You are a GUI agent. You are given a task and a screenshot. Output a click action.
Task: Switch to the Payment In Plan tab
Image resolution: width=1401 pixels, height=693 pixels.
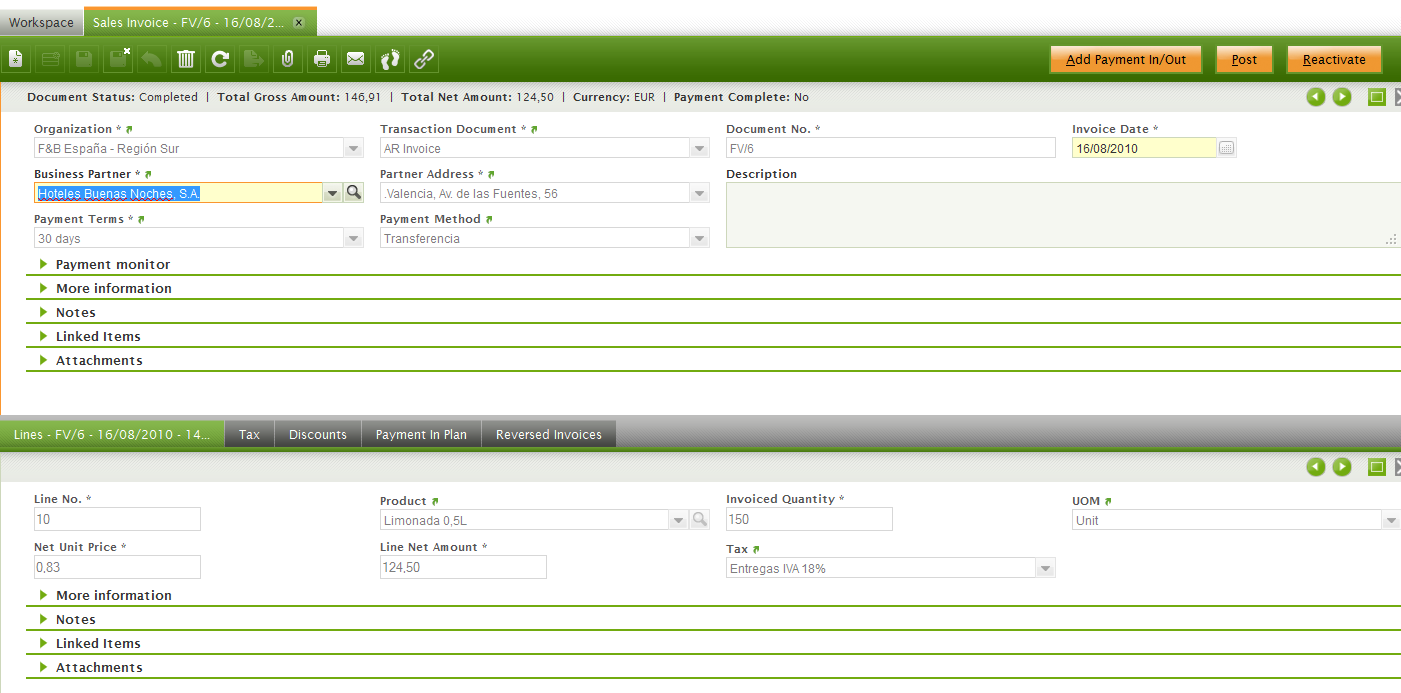click(421, 435)
